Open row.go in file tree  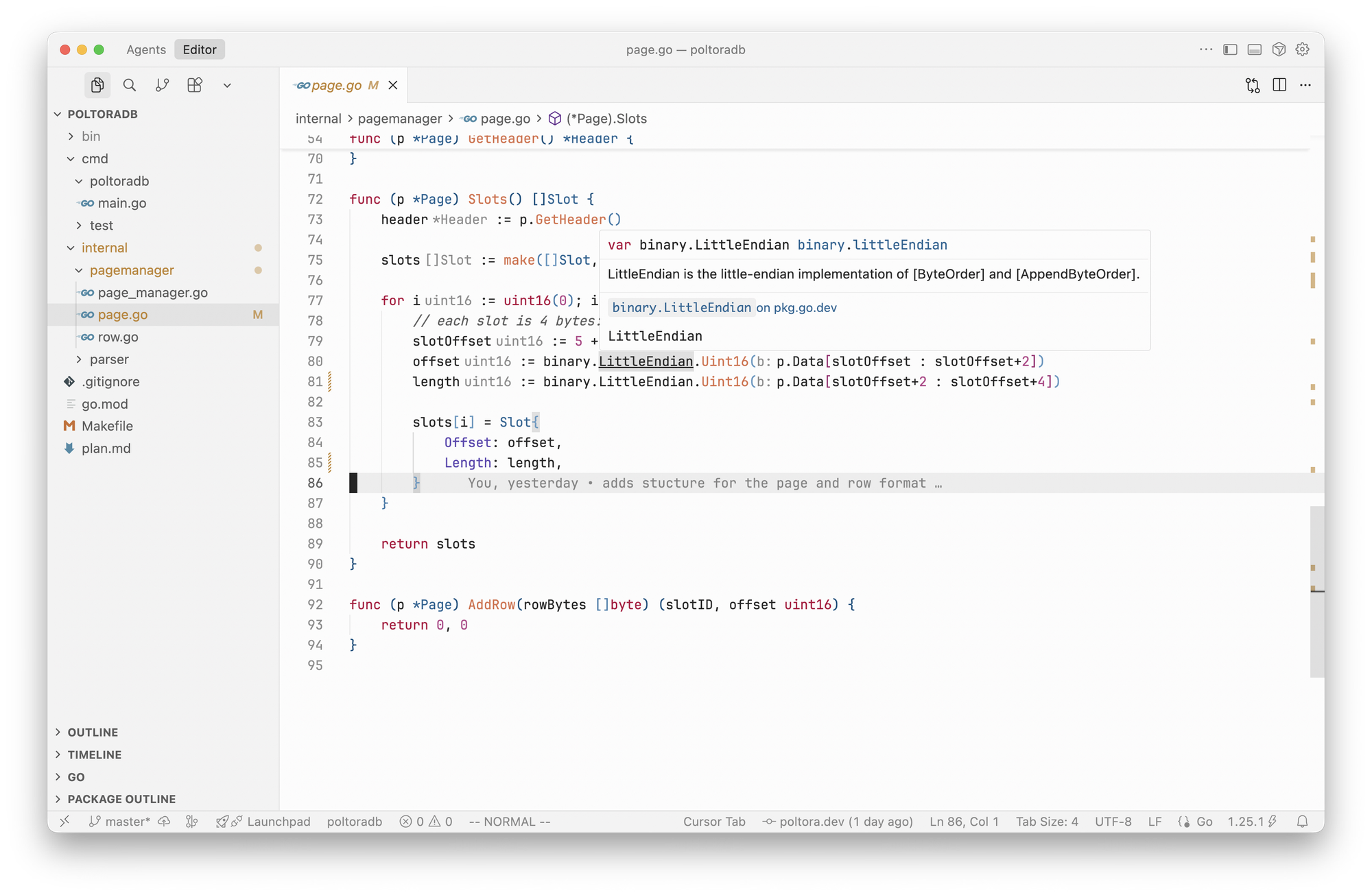click(x=118, y=337)
